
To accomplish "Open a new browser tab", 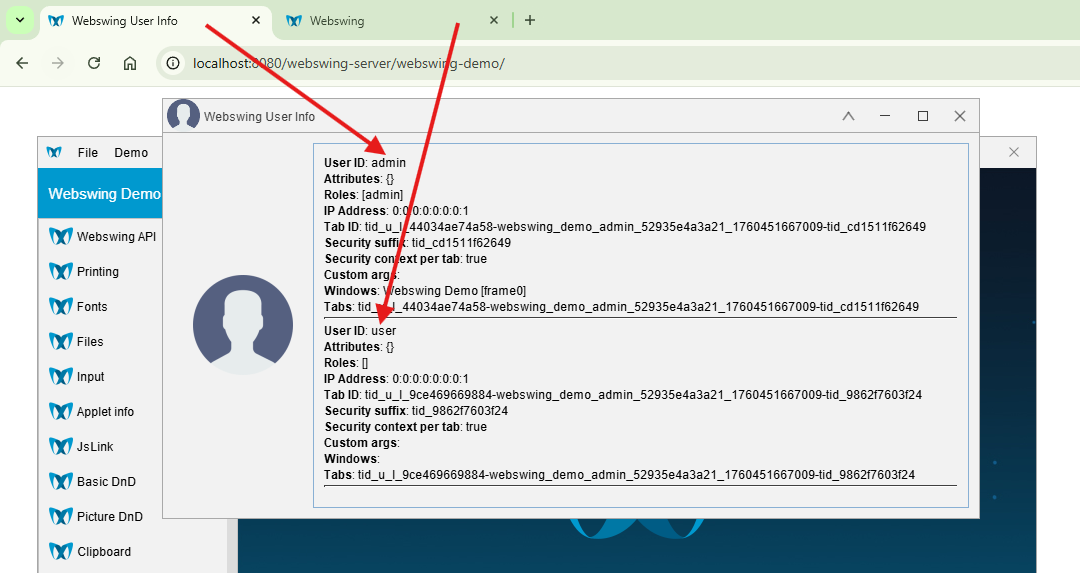I will [x=530, y=20].
